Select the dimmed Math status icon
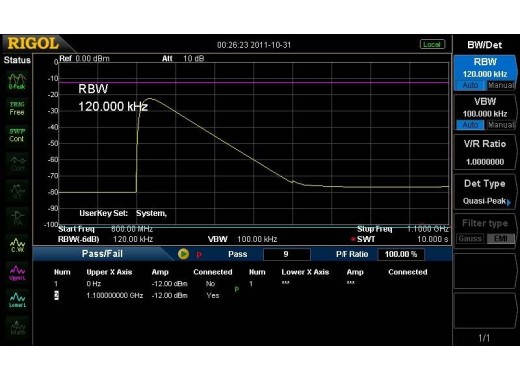This screenshot has width=520, height=380. coord(17,327)
